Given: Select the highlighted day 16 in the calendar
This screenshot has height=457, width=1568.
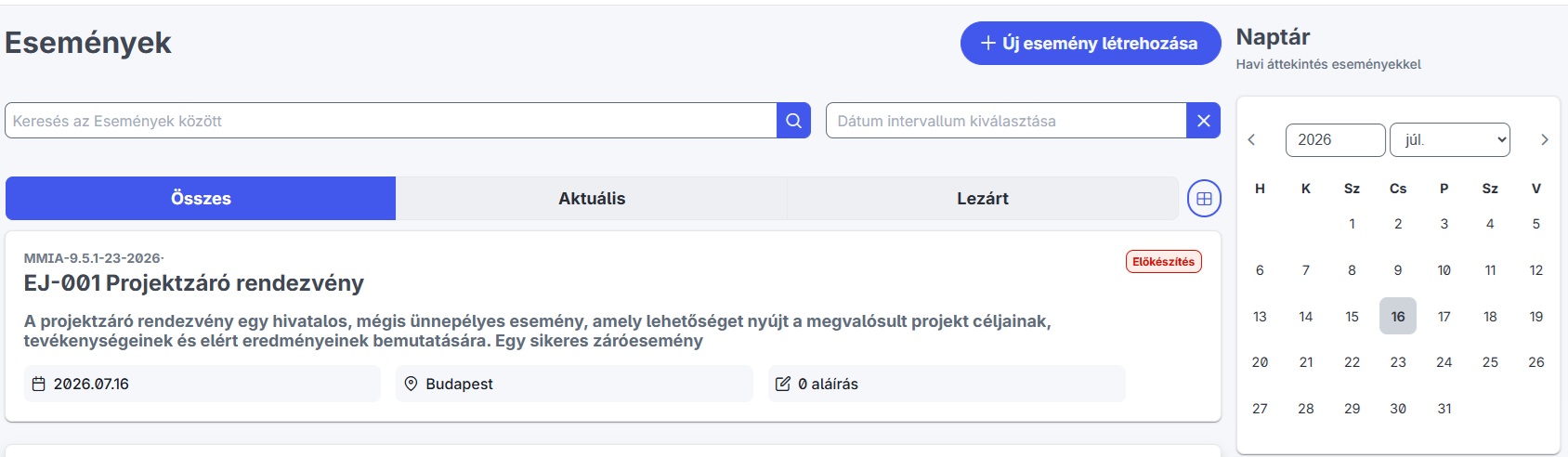Looking at the screenshot, I should pos(1398,317).
